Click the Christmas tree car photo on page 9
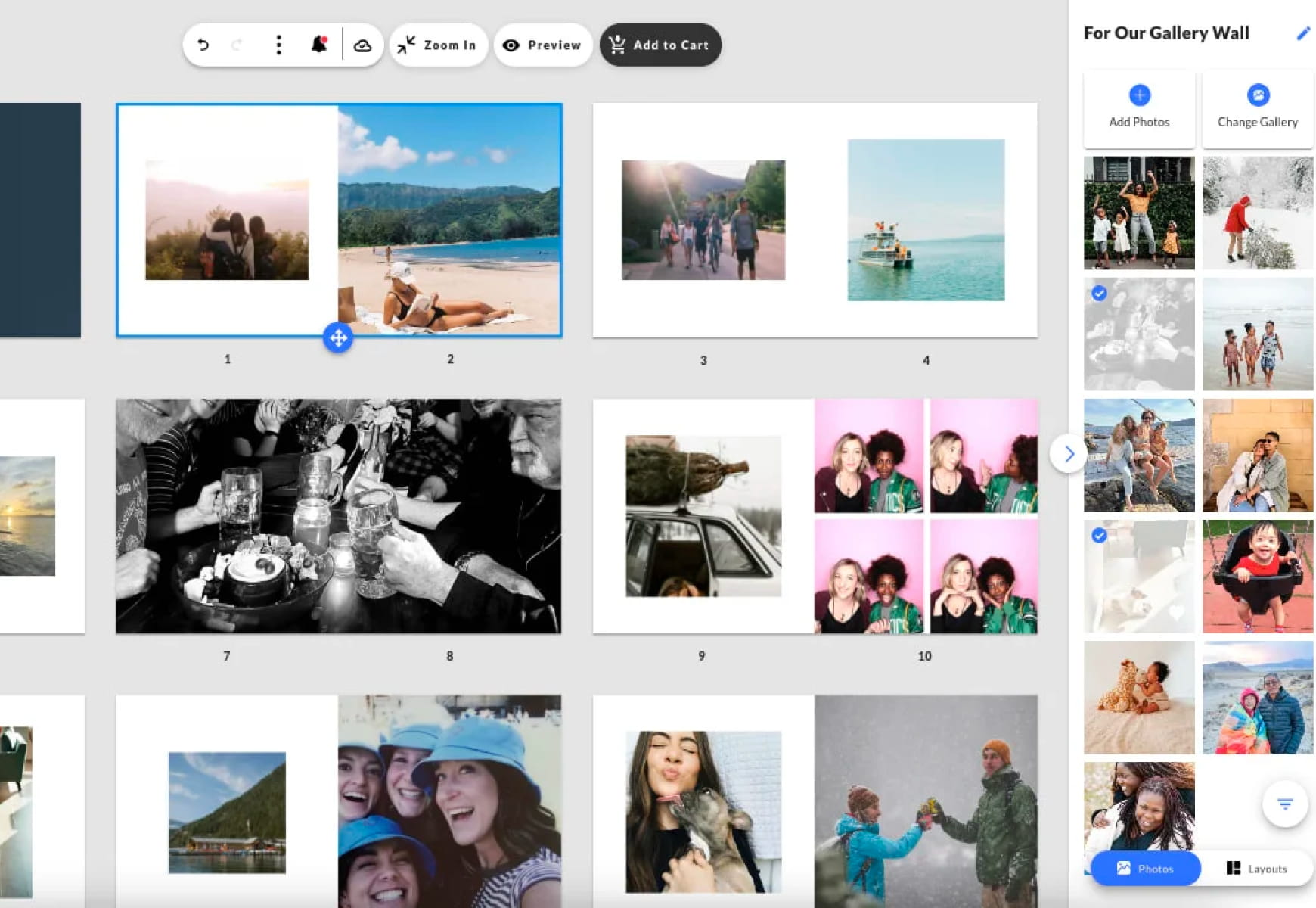 tap(703, 516)
